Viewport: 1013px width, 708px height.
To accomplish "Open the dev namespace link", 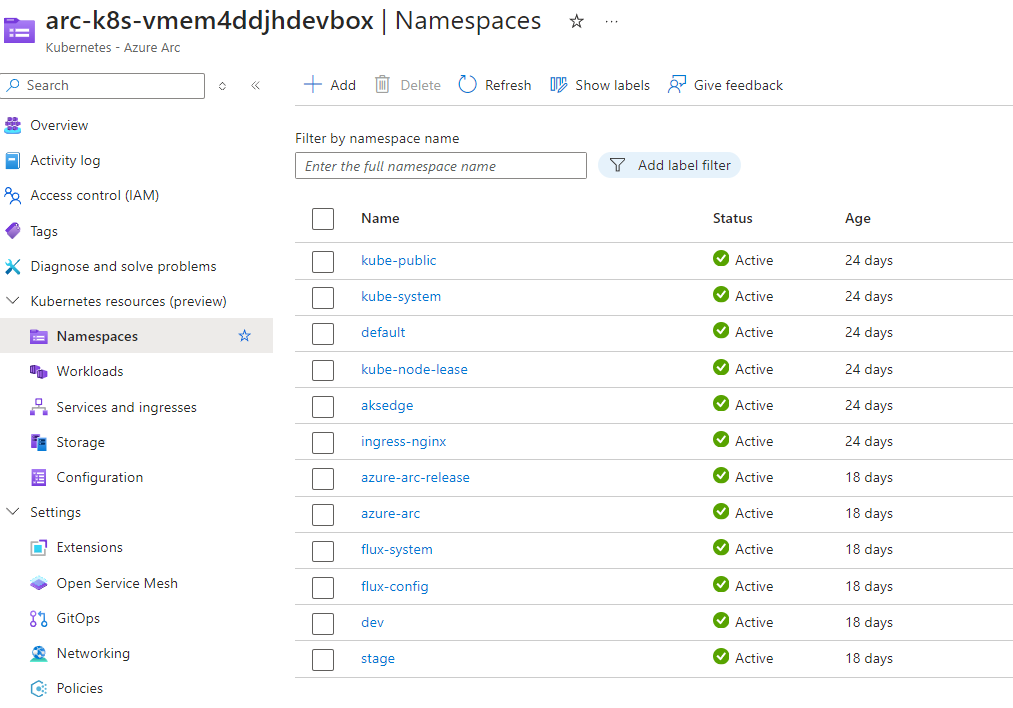I will pyautogui.click(x=372, y=623).
